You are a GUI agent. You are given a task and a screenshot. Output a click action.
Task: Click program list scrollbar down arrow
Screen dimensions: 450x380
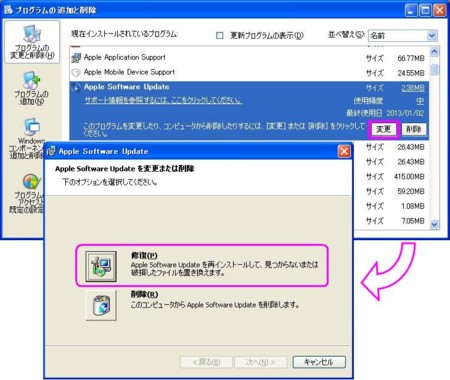point(434,224)
